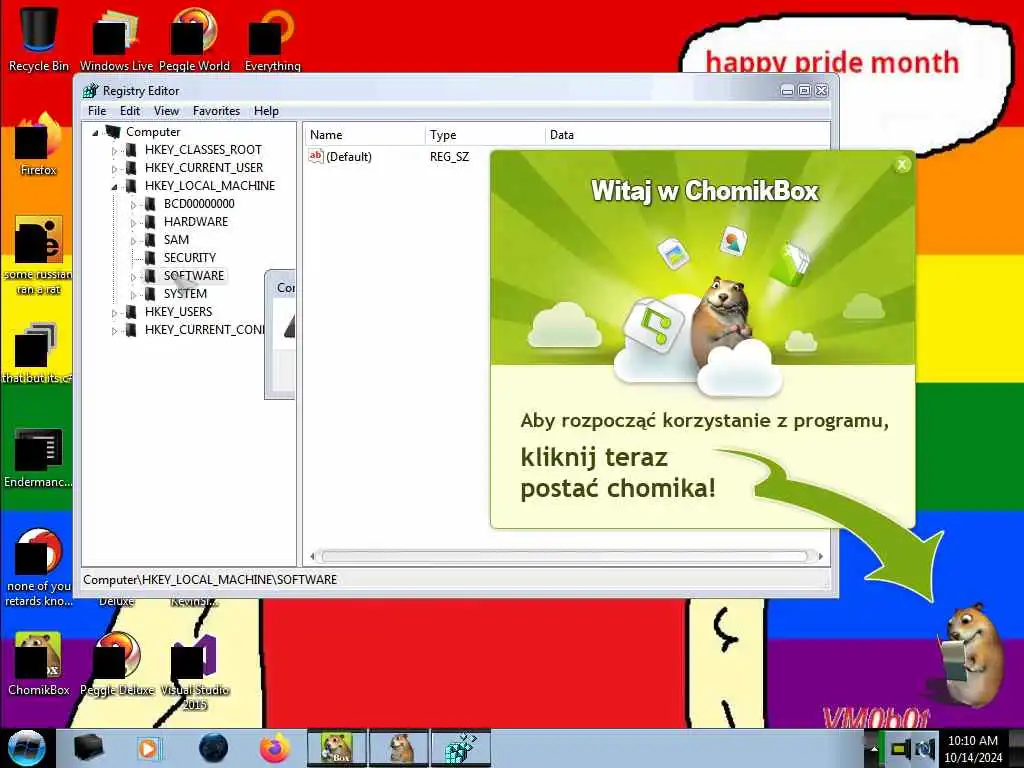
Task: Open the 'none of you' desktop shortcut
Action: (39, 567)
